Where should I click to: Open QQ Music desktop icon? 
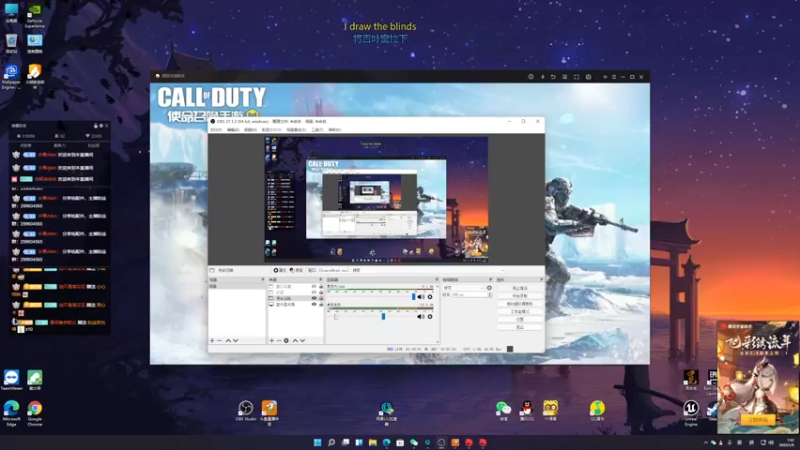click(597, 411)
